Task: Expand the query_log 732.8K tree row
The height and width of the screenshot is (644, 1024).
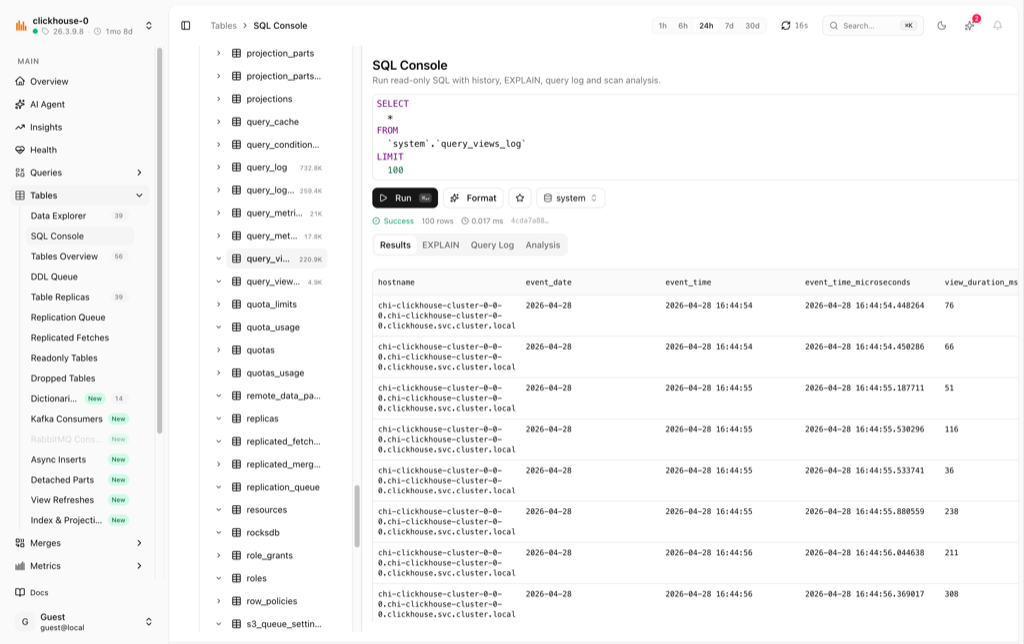Action: [x=219, y=167]
